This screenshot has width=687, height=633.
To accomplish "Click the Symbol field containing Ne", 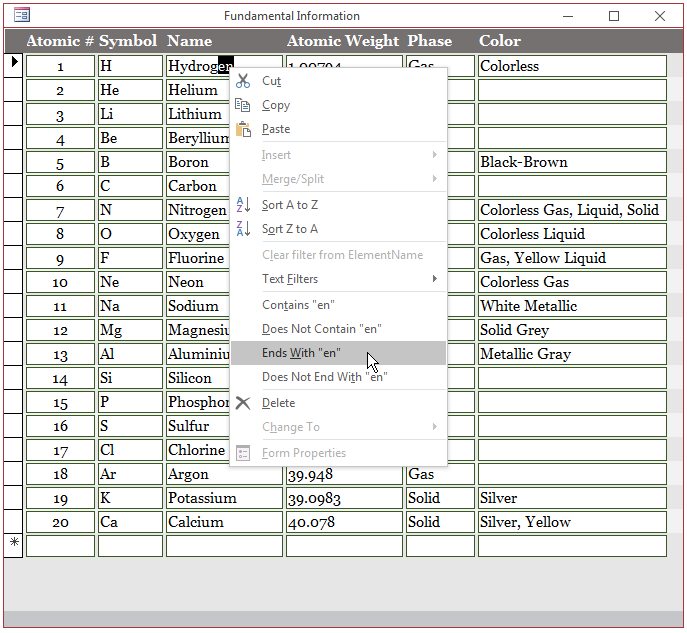I will [x=130, y=282].
